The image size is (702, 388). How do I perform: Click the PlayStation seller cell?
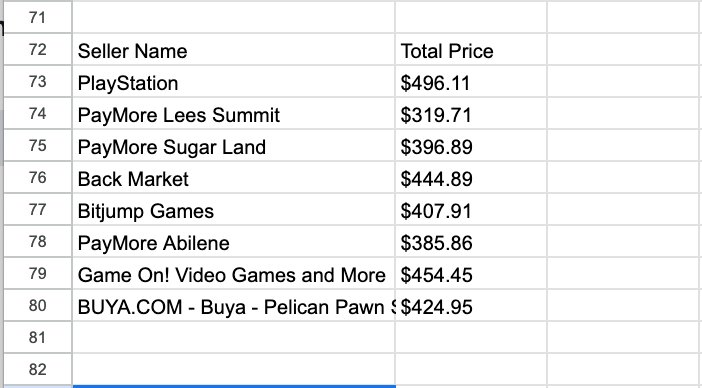click(x=233, y=82)
